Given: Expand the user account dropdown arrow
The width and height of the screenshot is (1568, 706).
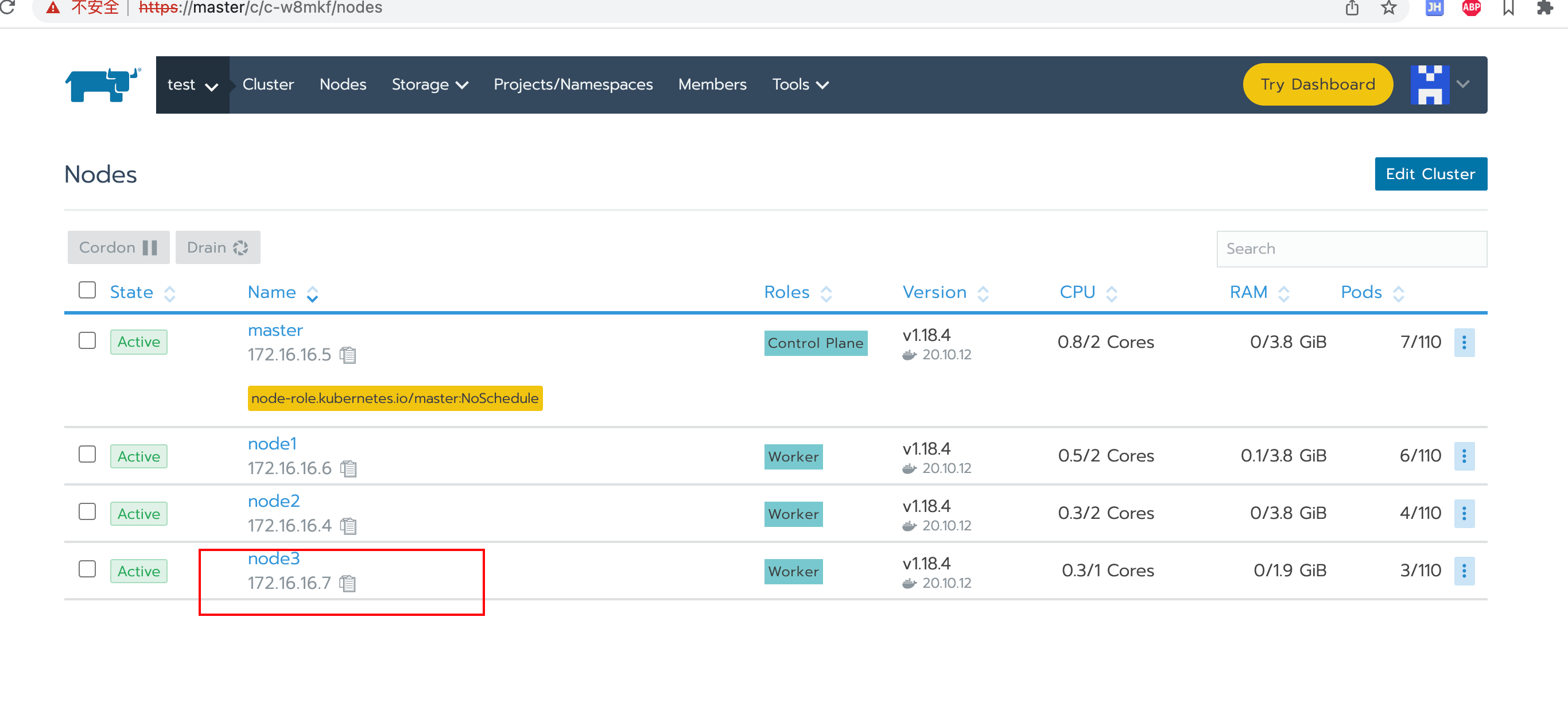Looking at the screenshot, I should coord(1464,84).
